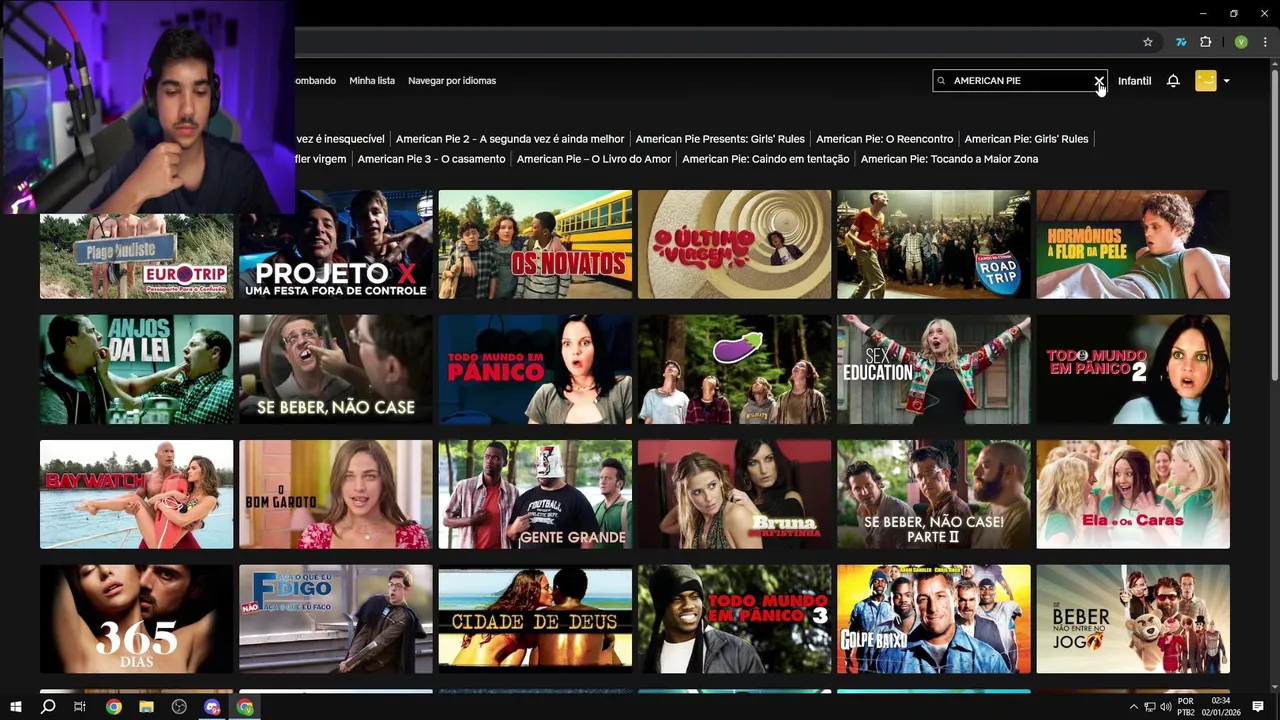Open the Chrome profile V avatar

[x=1241, y=42]
